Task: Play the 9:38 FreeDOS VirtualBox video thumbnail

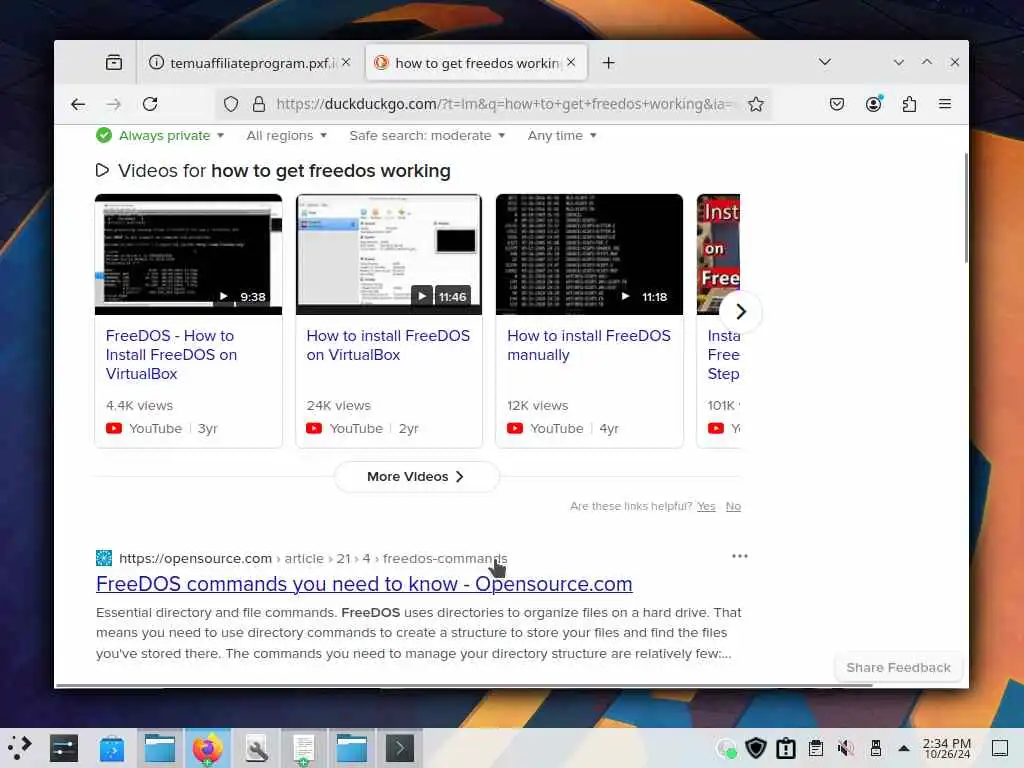Action: [x=189, y=254]
